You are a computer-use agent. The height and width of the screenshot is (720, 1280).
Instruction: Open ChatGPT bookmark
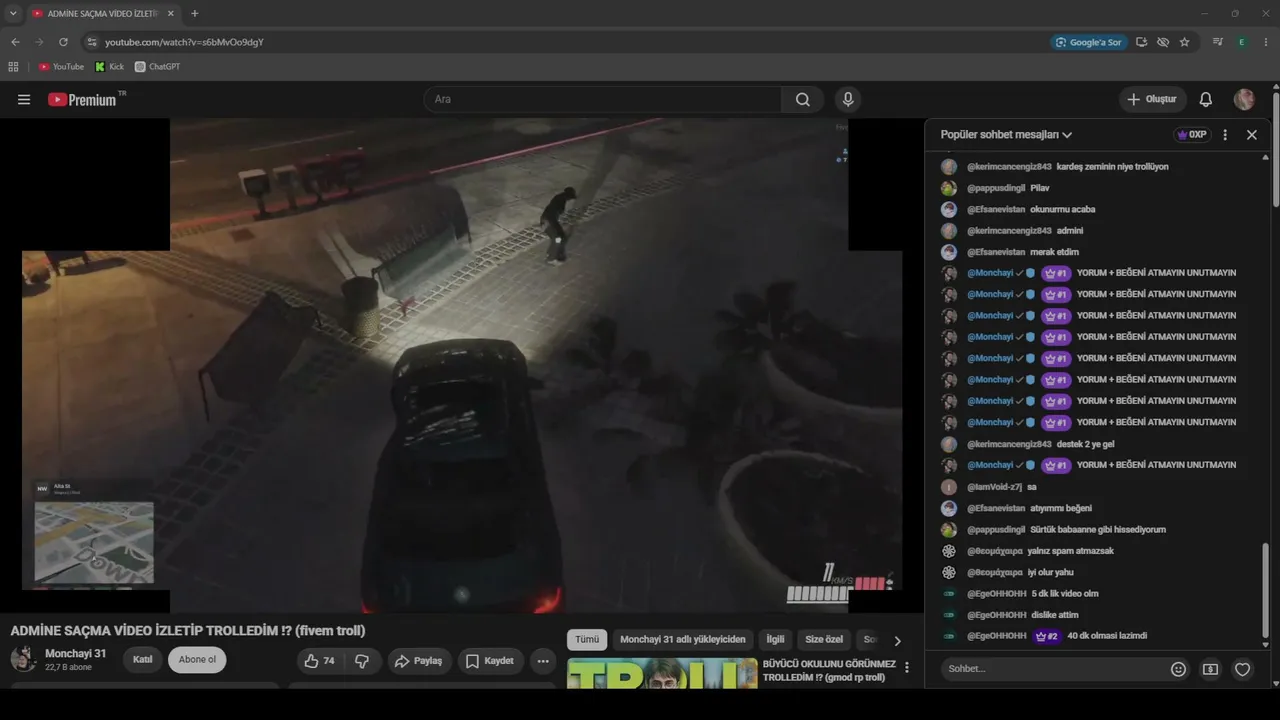click(158, 67)
